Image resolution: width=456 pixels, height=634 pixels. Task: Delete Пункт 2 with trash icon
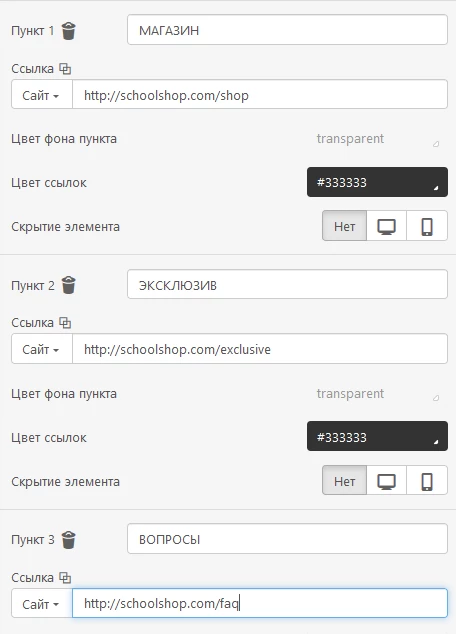(68, 285)
